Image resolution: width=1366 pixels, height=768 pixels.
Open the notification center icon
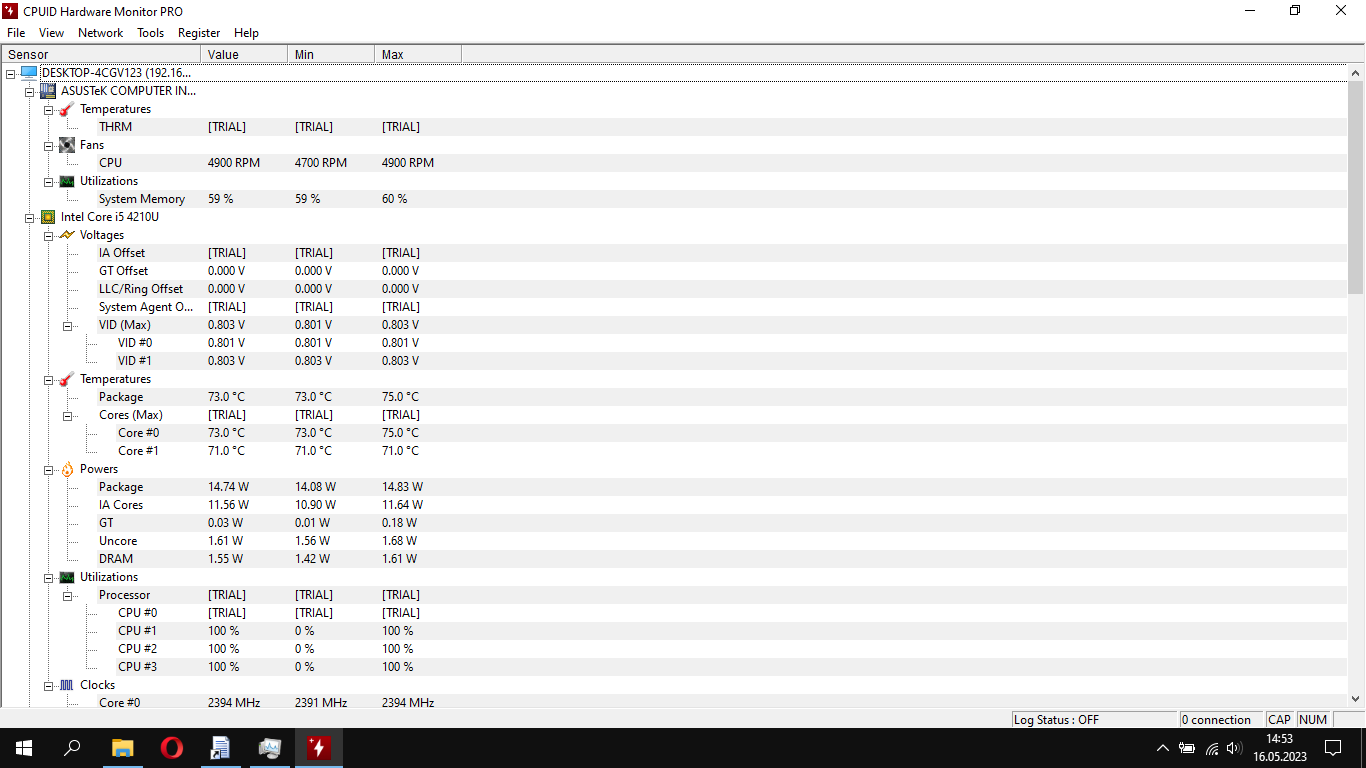[1333, 748]
